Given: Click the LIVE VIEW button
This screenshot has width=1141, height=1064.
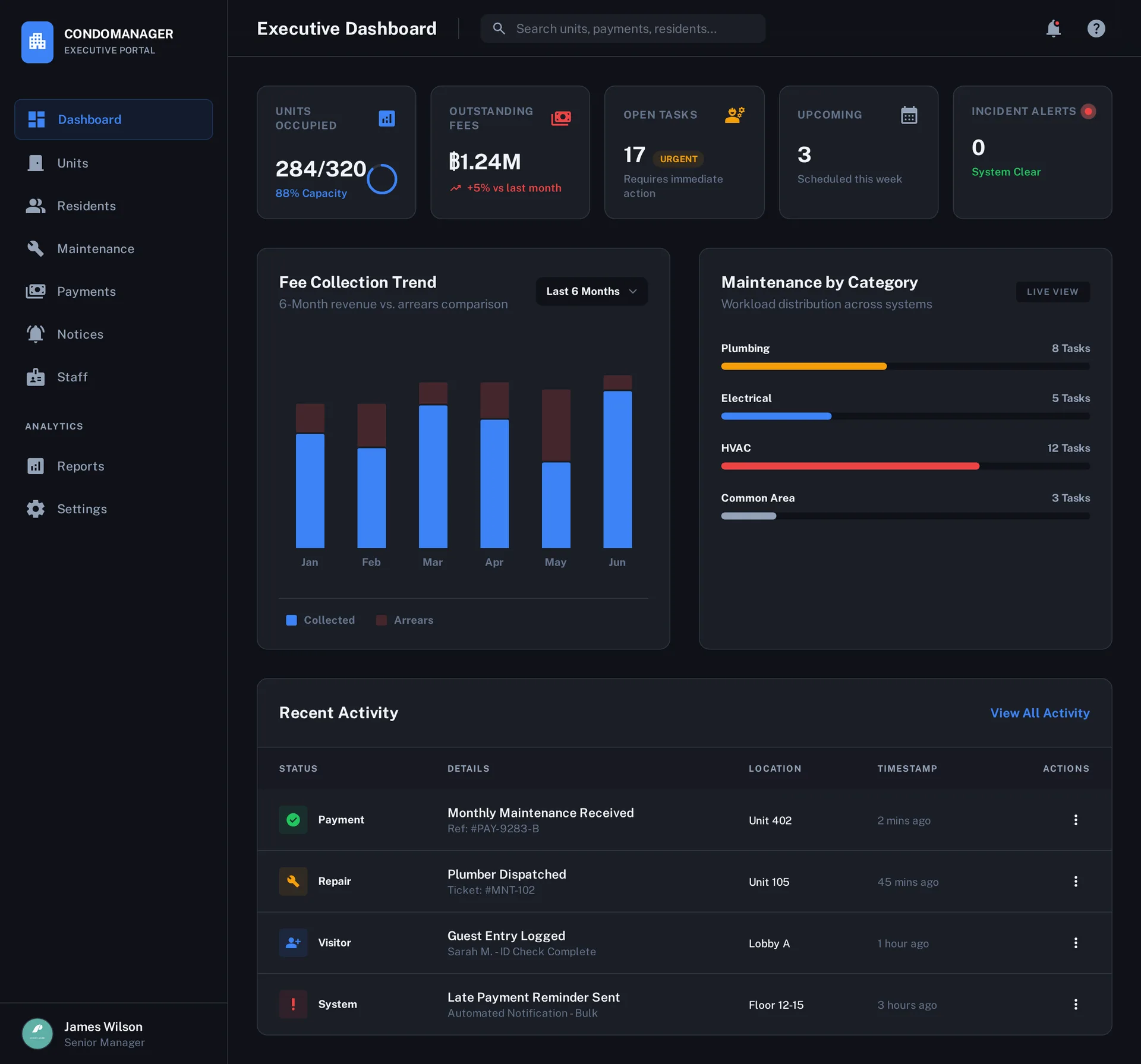Looking at the screenshot, I should click(x=1052, y=292).
